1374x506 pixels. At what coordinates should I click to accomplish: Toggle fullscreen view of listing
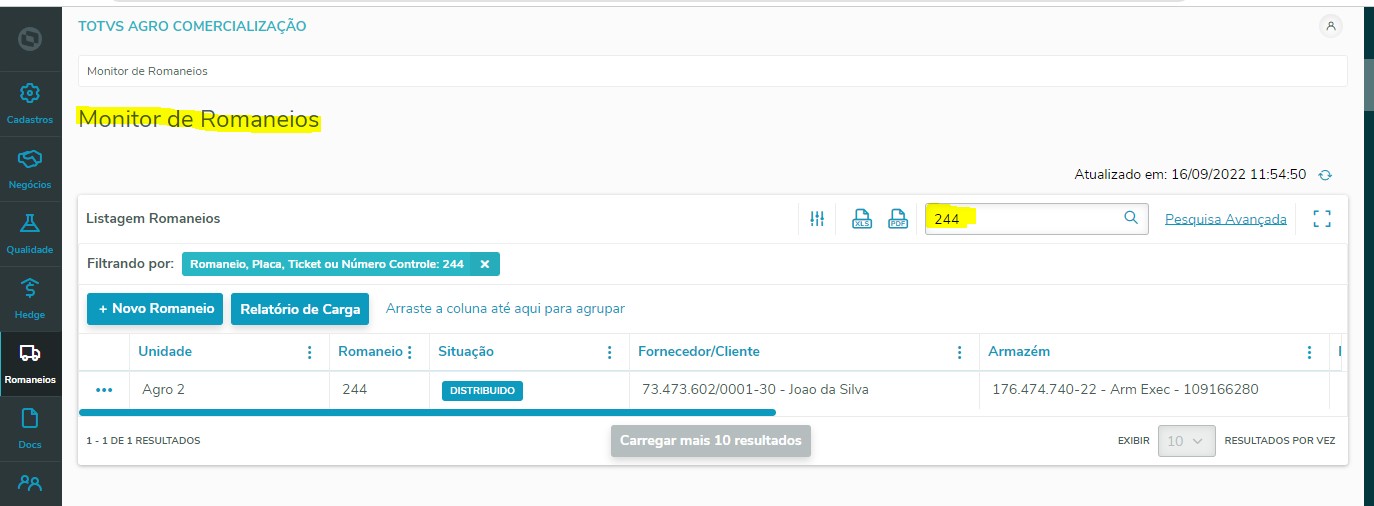1322,219
